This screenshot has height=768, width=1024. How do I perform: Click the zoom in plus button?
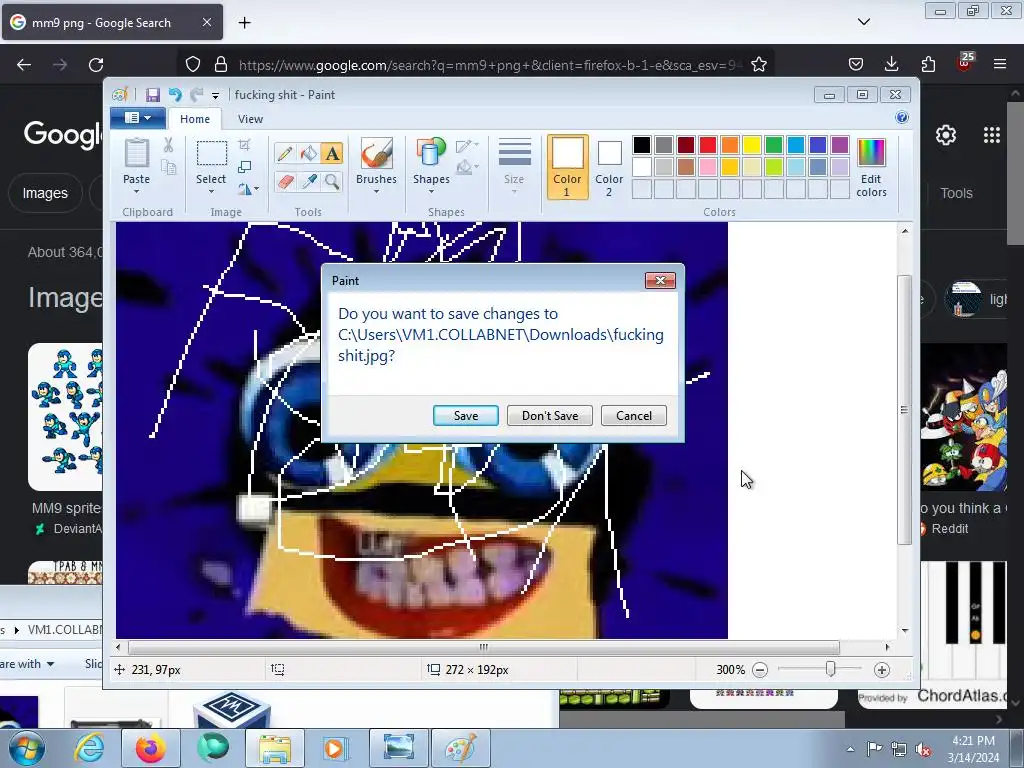tap(882, 669)
